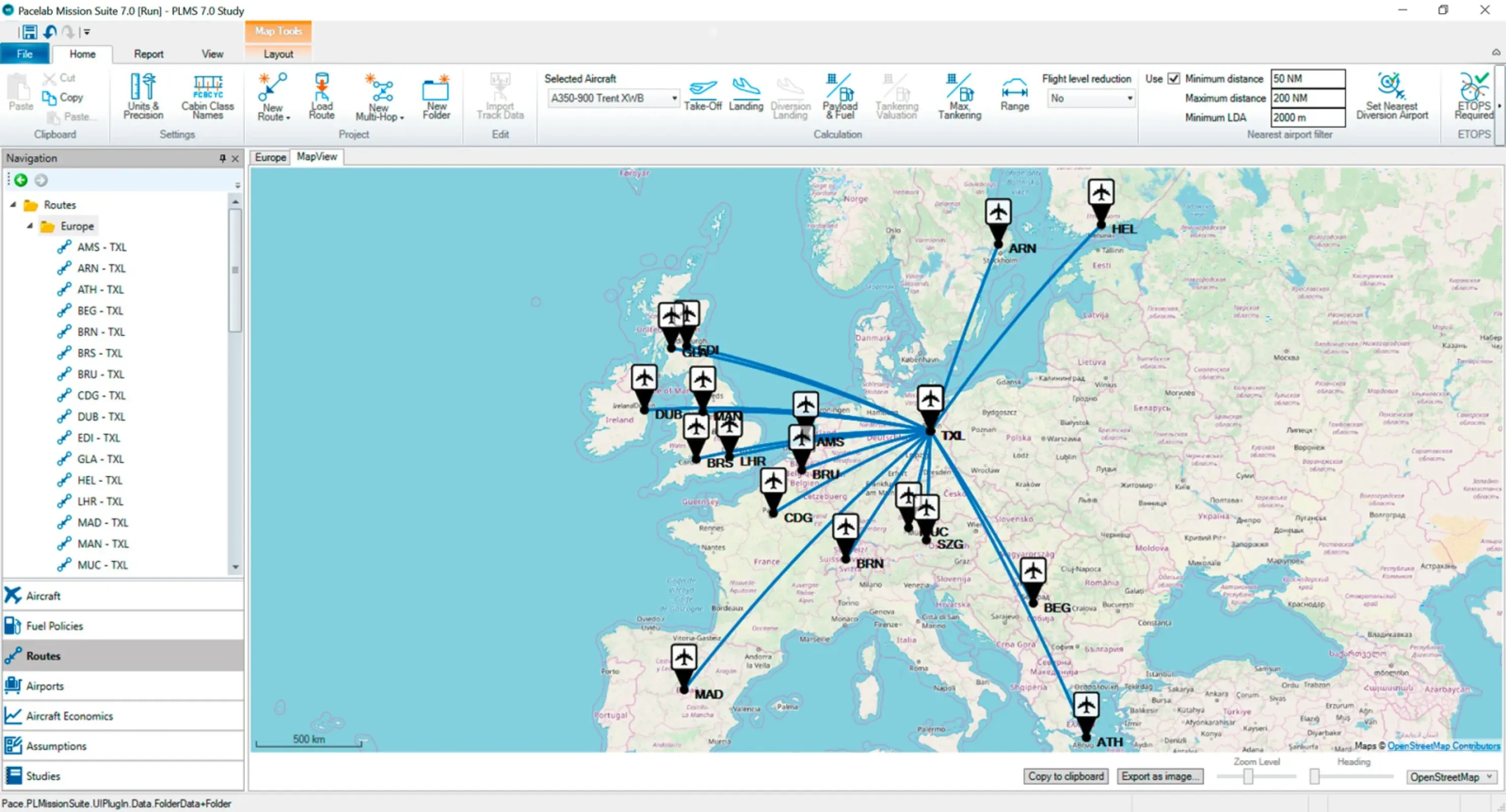This screenshot has width=1506, height=812.
Task: Switch to the Report ribbon tab
Action: tap(148, 54)
